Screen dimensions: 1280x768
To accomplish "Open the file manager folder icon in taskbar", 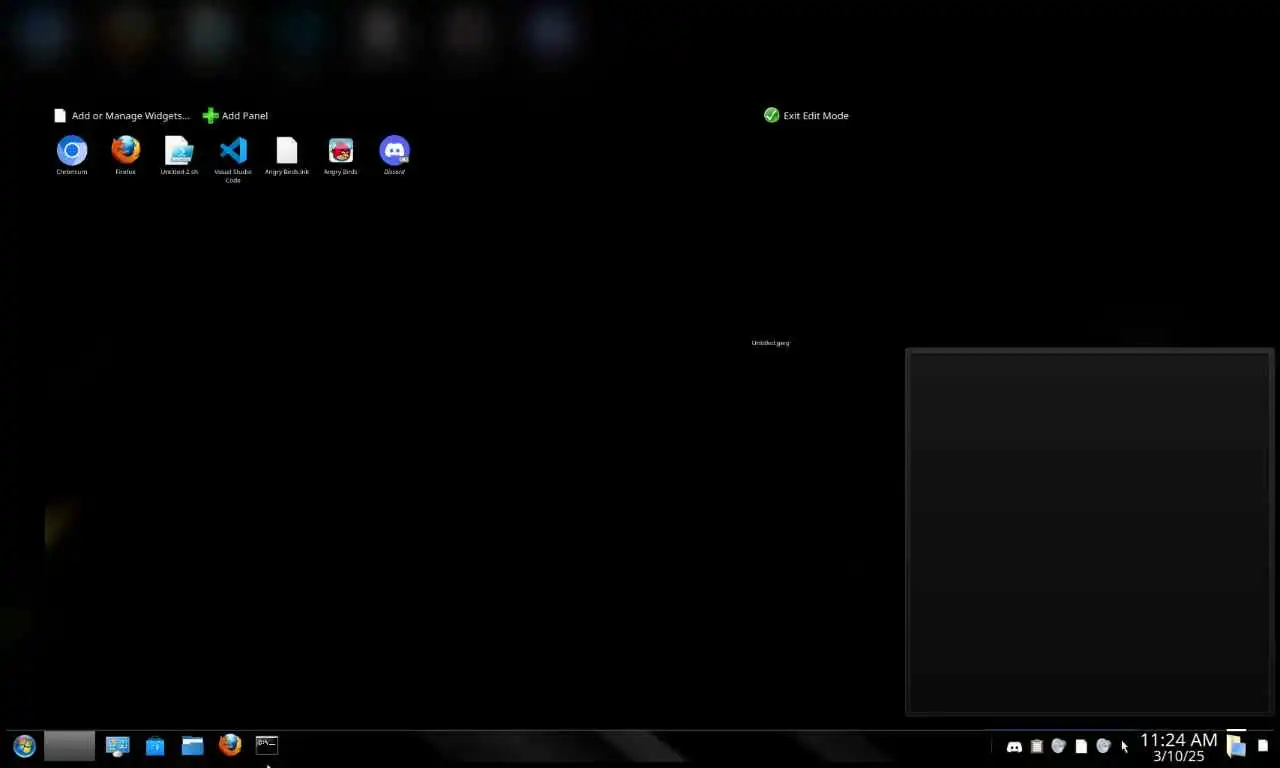I will tap(192, 746).
